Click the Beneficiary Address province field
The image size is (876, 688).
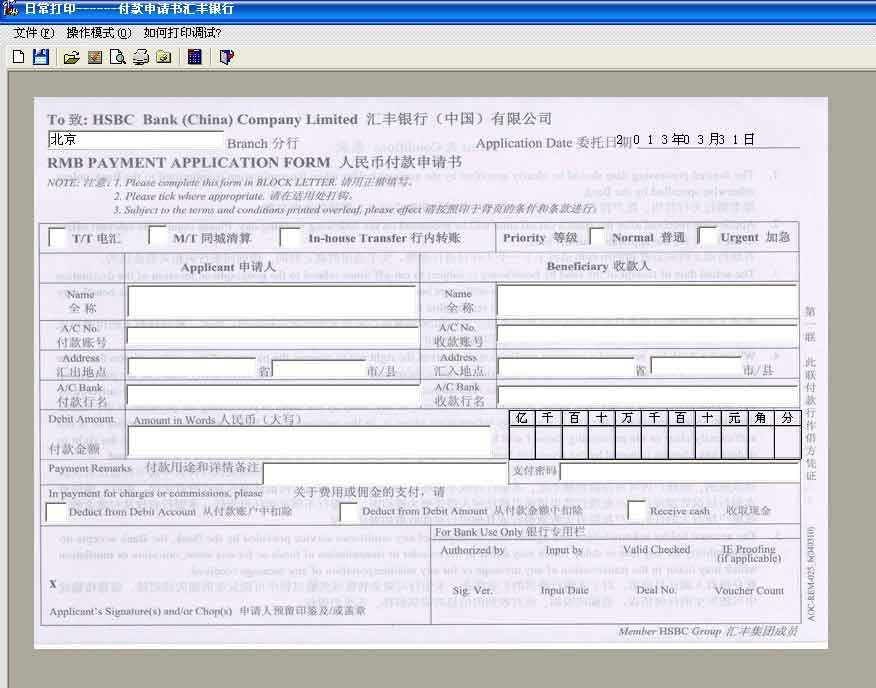point(565,367)
